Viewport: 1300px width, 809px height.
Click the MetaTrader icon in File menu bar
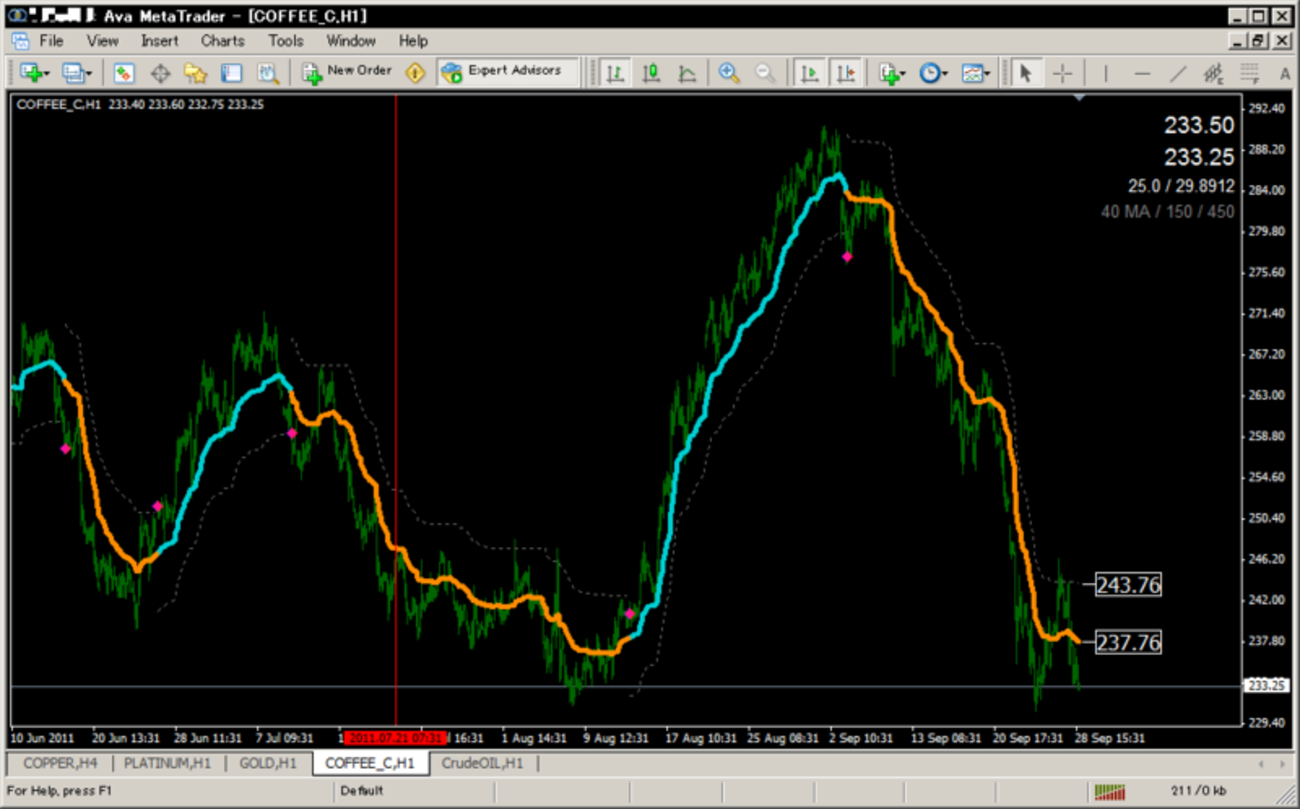(x=20, y=41)
